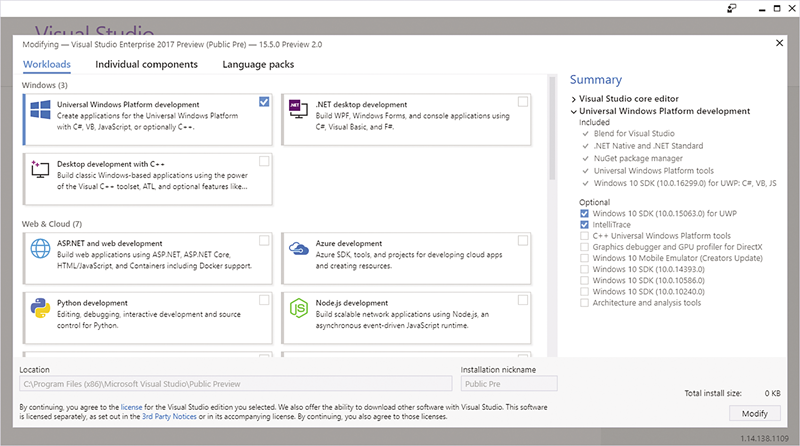Click the .NET Native and .NET Standard item
Viewport: 800px width, 446px height.
click(x=648, y=145)
